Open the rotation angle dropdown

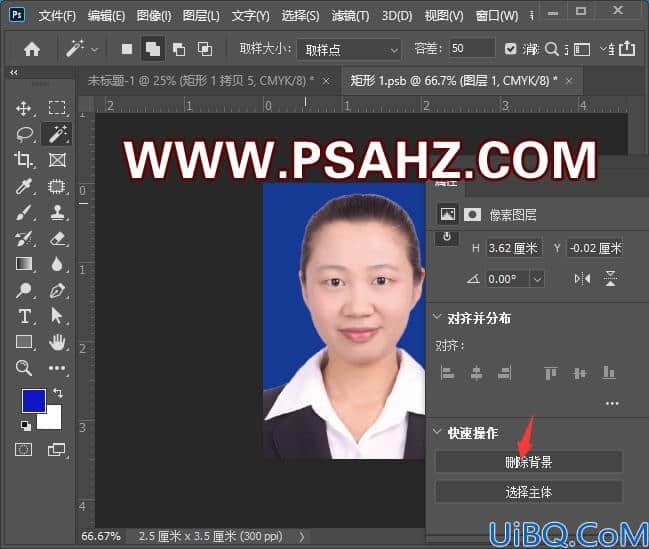pos(537,279)
